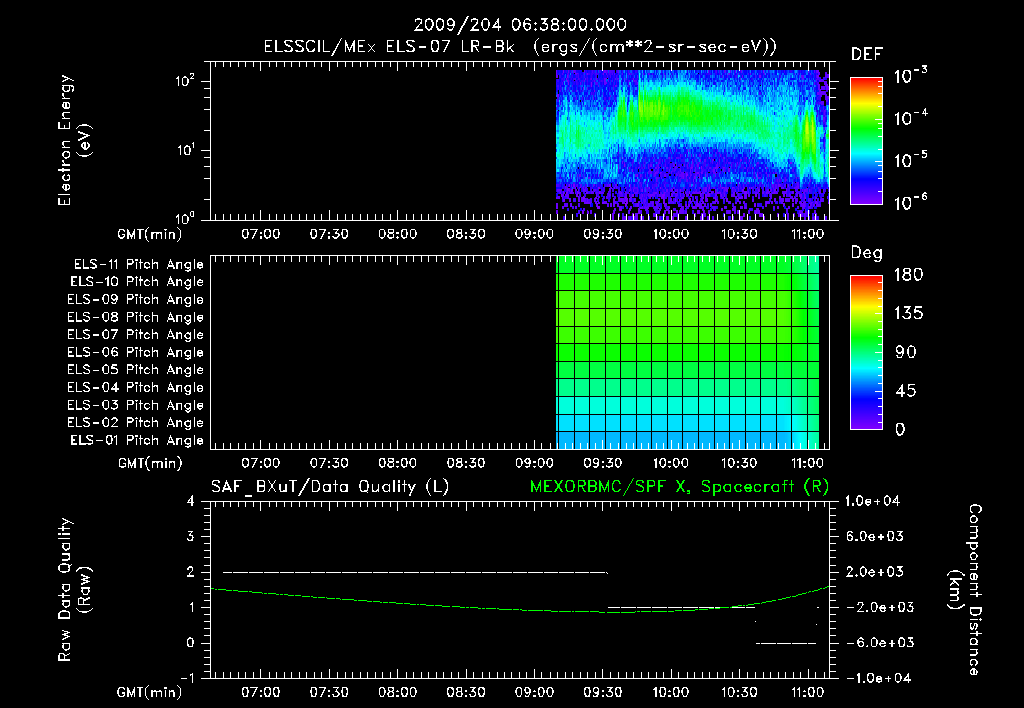1024x708 pixels.
Task: Click tick value 4 on Raw Data Quality axis
Action: (191, 501)
